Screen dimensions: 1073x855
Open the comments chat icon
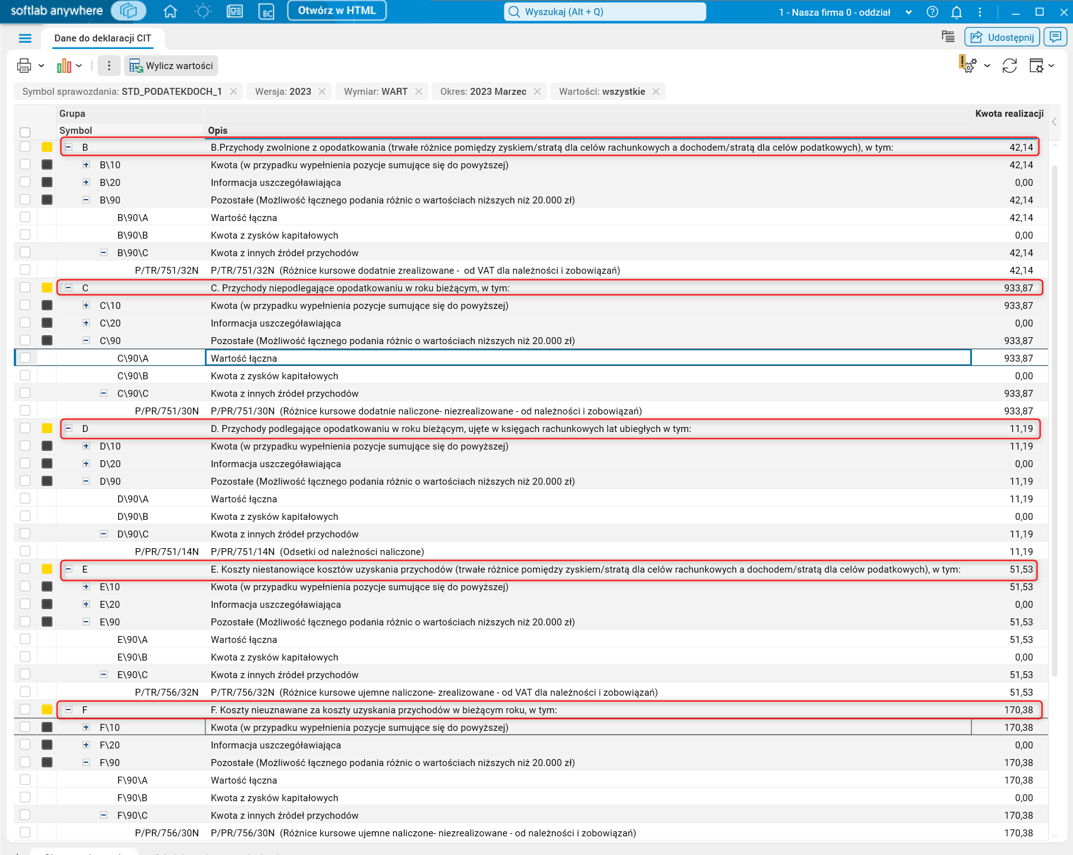[x=1056, y=37]
